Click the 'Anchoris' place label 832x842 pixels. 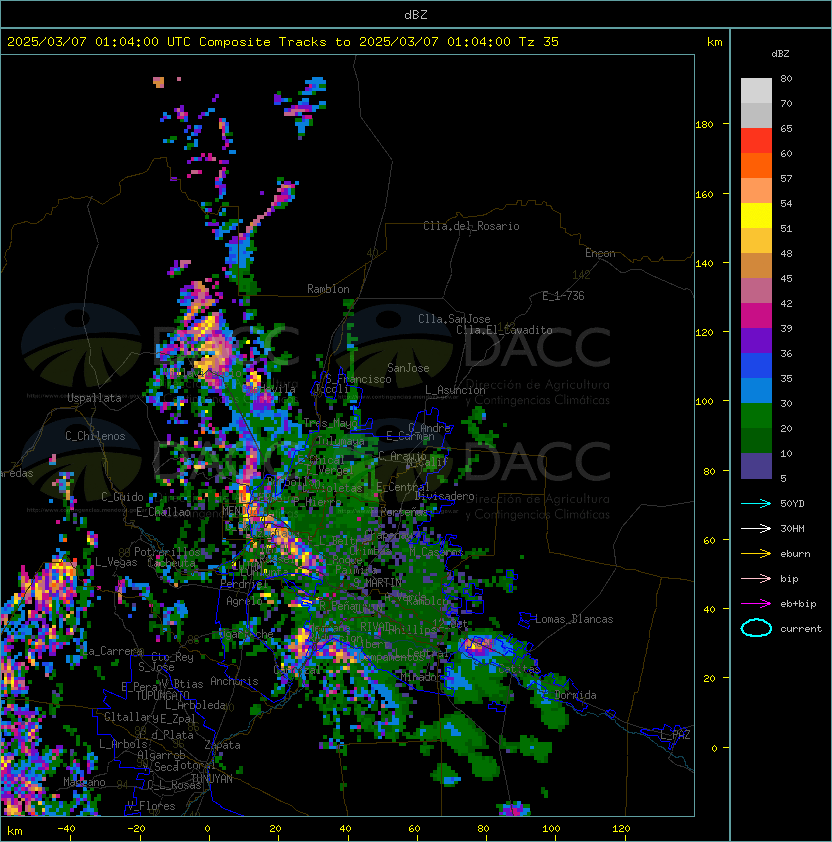(x=234, y=681)
